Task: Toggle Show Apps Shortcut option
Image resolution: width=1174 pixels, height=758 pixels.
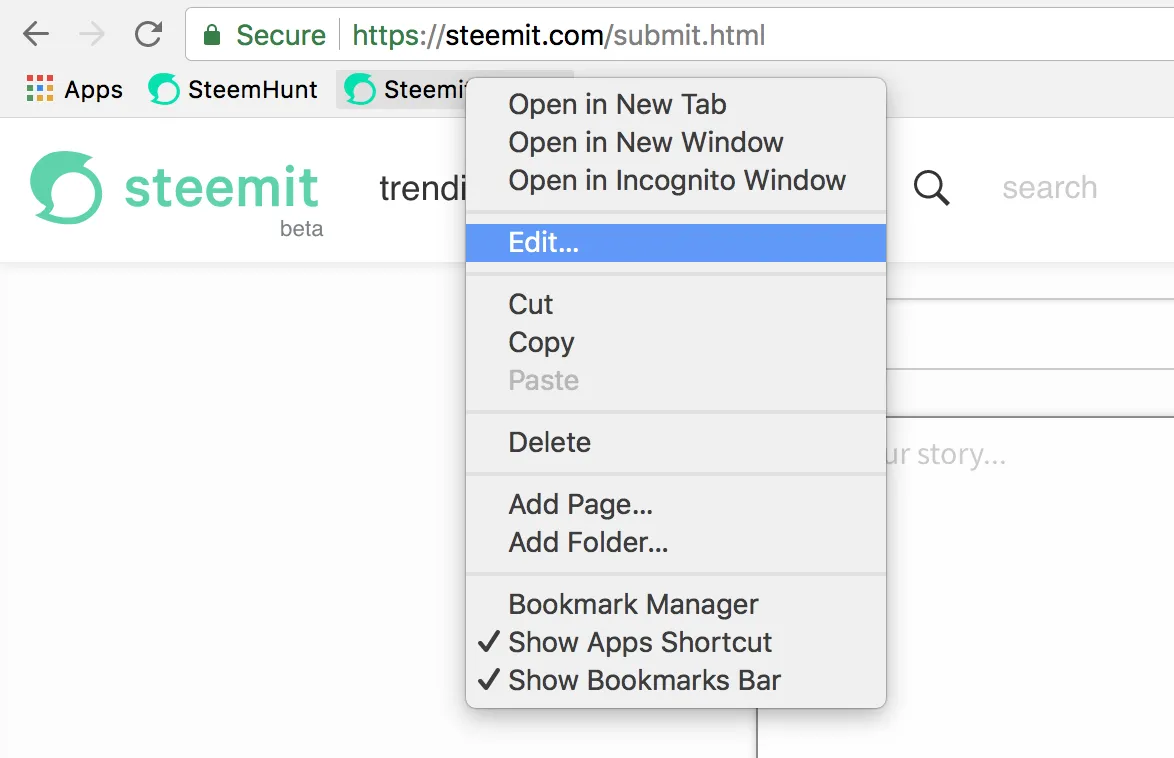Action: [x=675, y=642]
